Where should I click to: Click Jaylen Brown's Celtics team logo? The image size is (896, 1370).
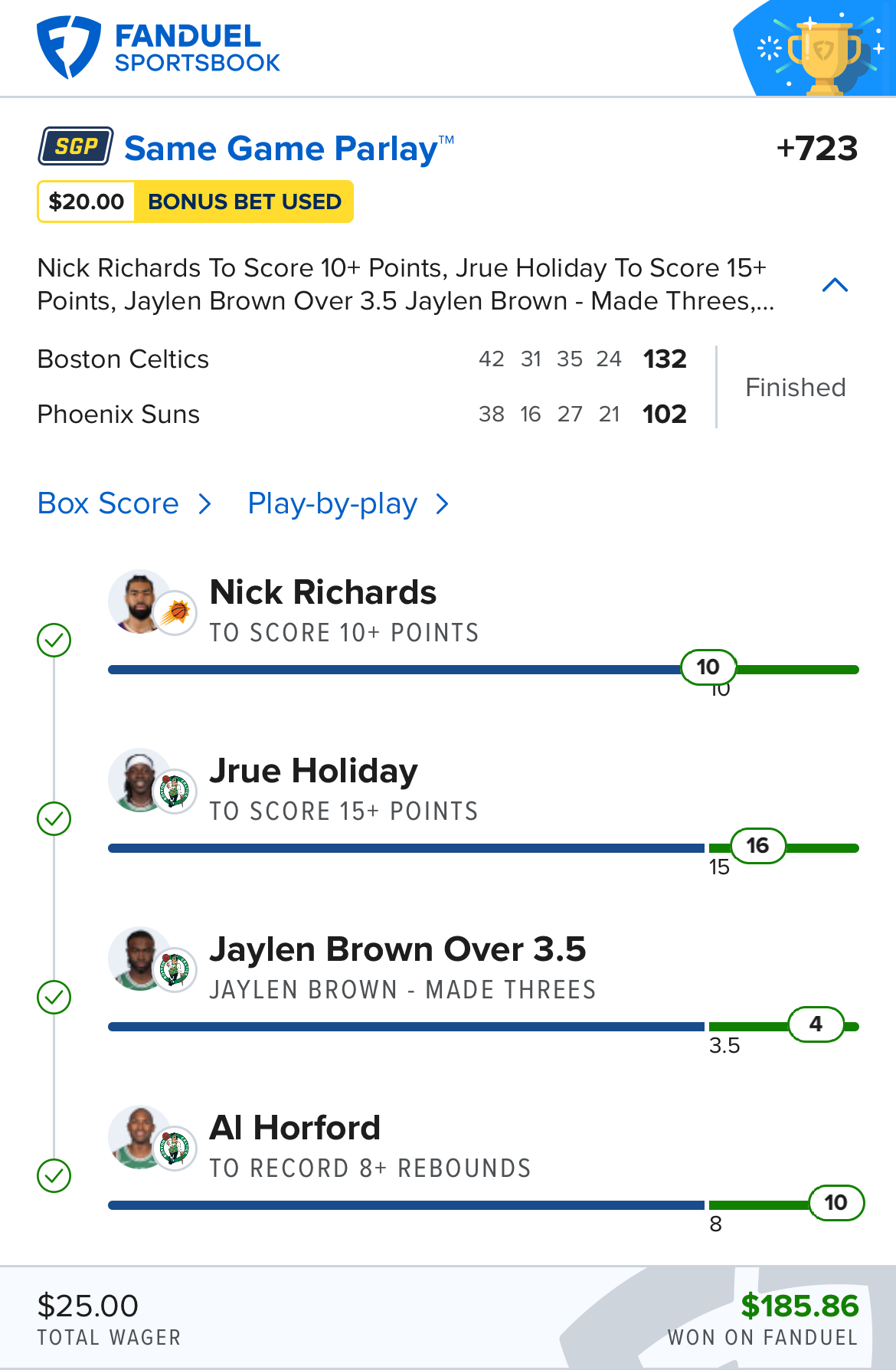[175, 969]
